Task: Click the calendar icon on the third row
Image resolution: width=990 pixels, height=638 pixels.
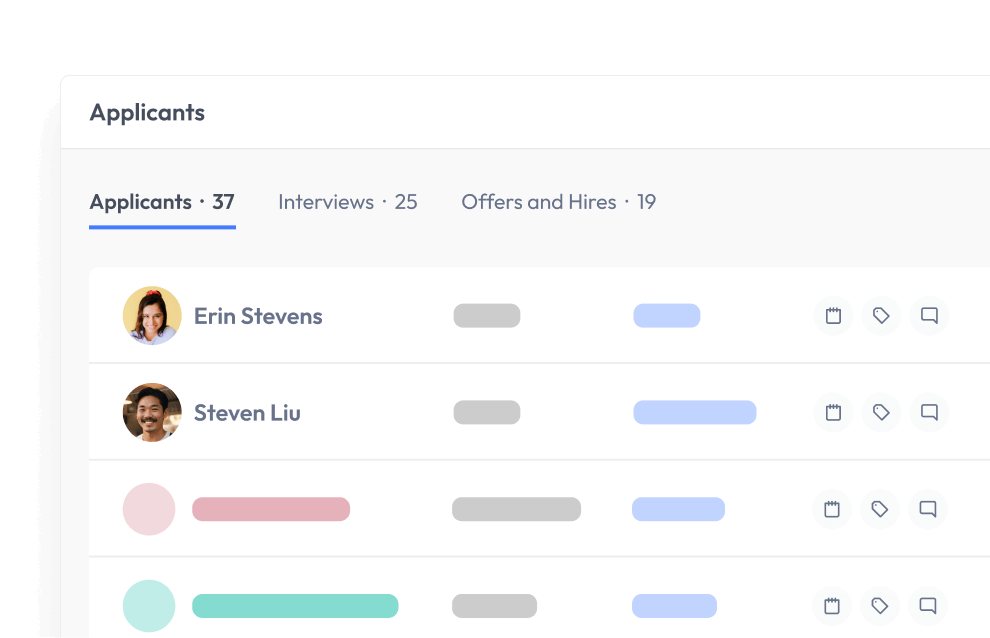Action: 831,509
